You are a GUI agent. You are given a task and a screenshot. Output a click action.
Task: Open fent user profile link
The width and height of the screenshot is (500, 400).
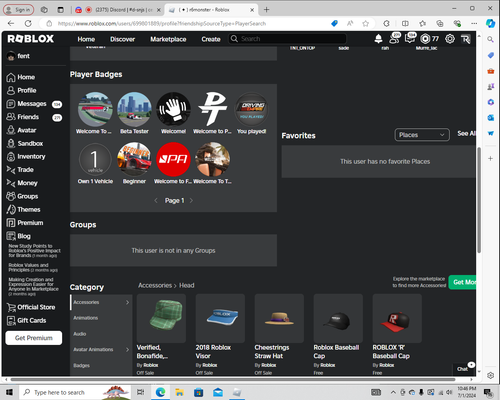click(18, 56)
